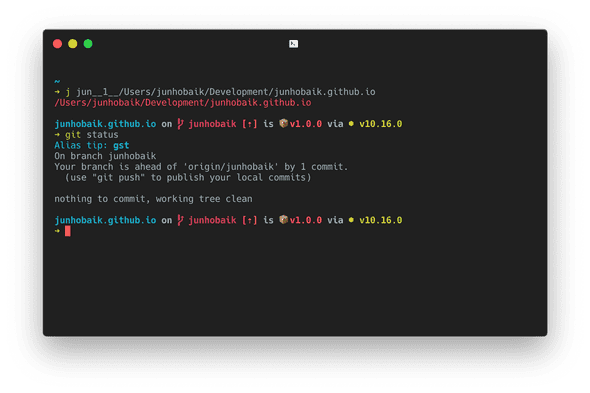This screenshot has width=590, height=393.
Task: Click the git branch icon above 'git status'
Action: [x=181, y=124]
